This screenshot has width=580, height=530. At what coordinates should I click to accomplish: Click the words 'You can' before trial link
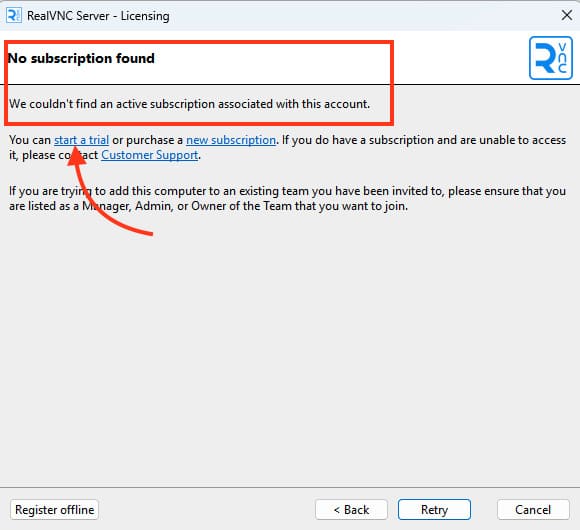pyautogui.click(x=30, y=140)
